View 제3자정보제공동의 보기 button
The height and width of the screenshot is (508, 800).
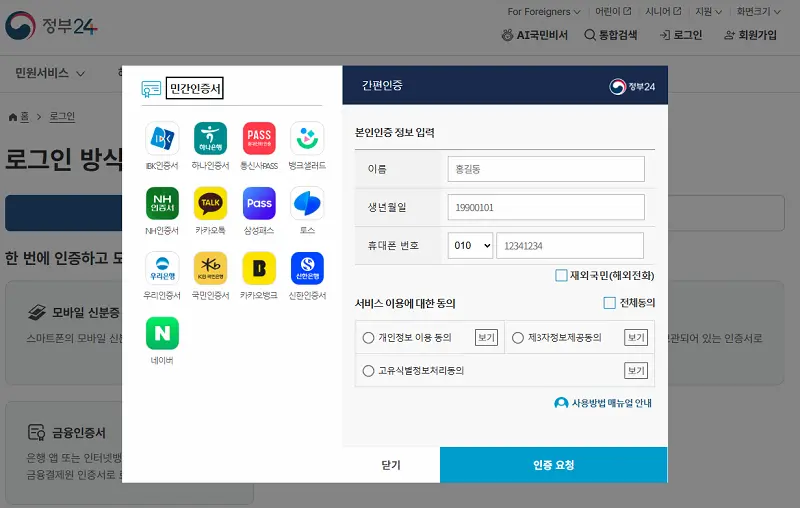[636, 338]
